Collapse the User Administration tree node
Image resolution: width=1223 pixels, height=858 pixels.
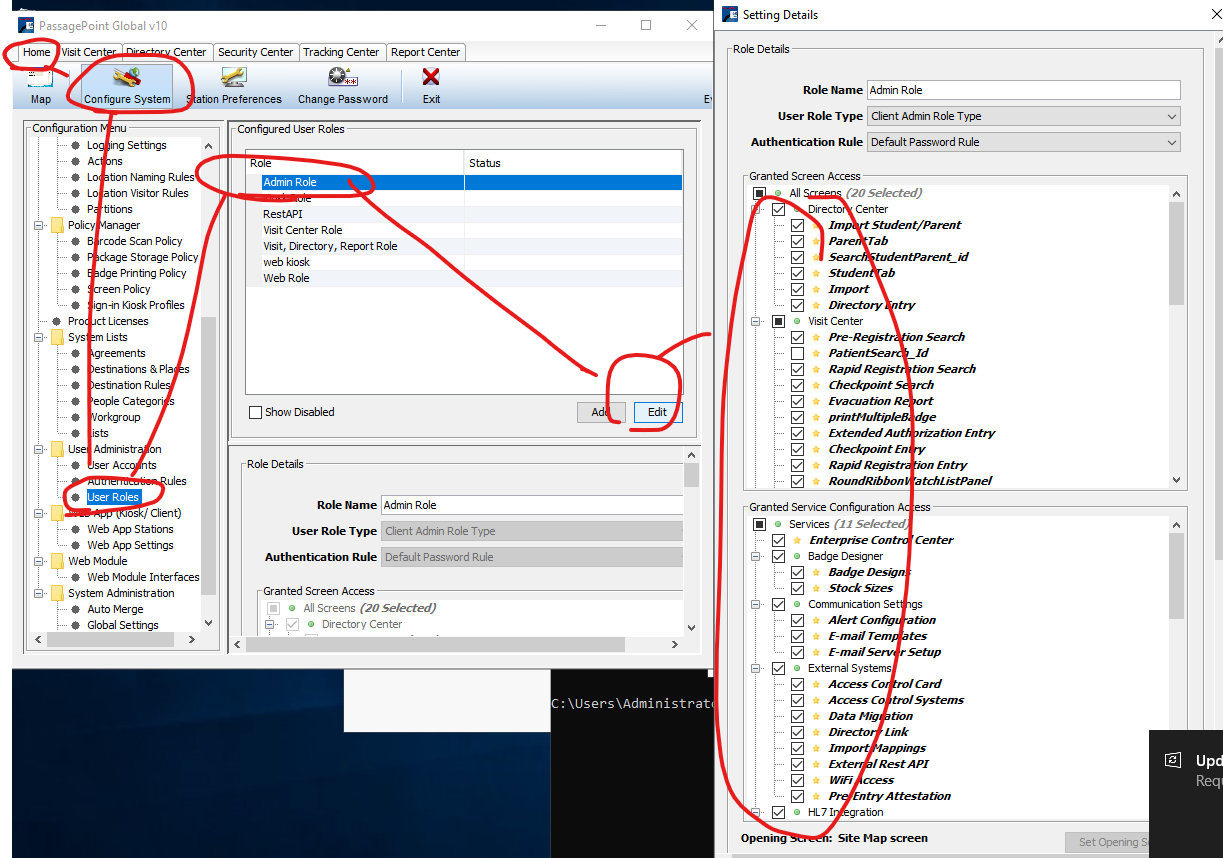(40, 449)
